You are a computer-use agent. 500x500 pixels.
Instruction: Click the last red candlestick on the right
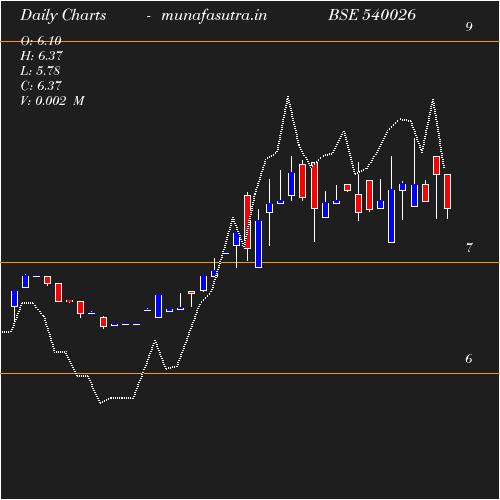447,191
